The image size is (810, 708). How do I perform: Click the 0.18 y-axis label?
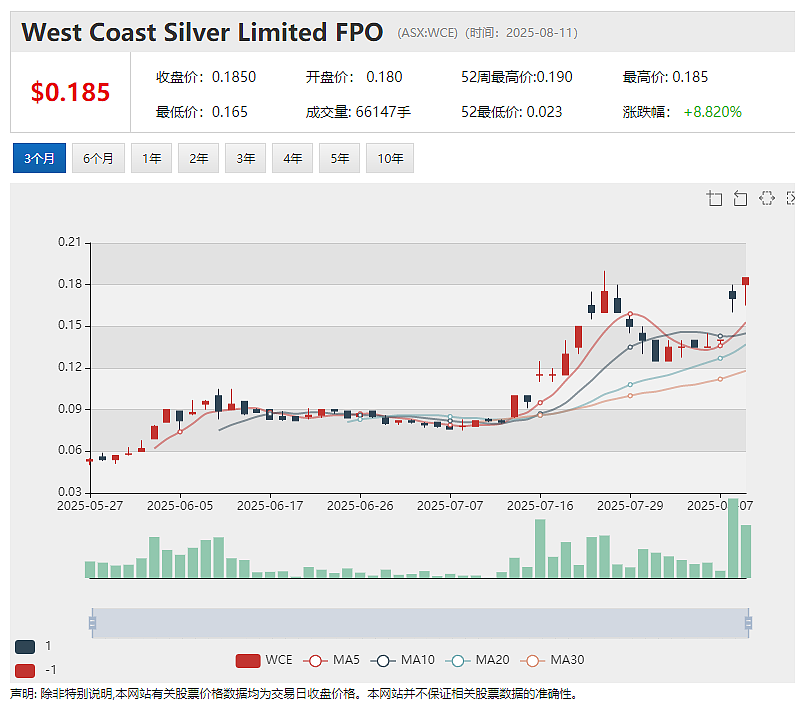[x=70, y=284]
